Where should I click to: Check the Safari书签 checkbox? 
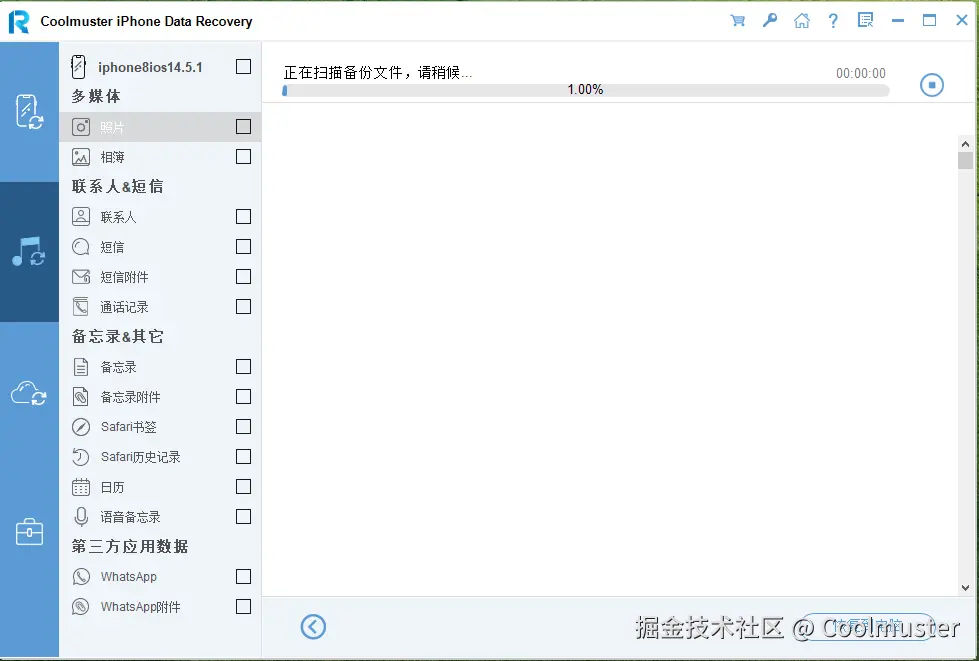[x=243, y=426]
